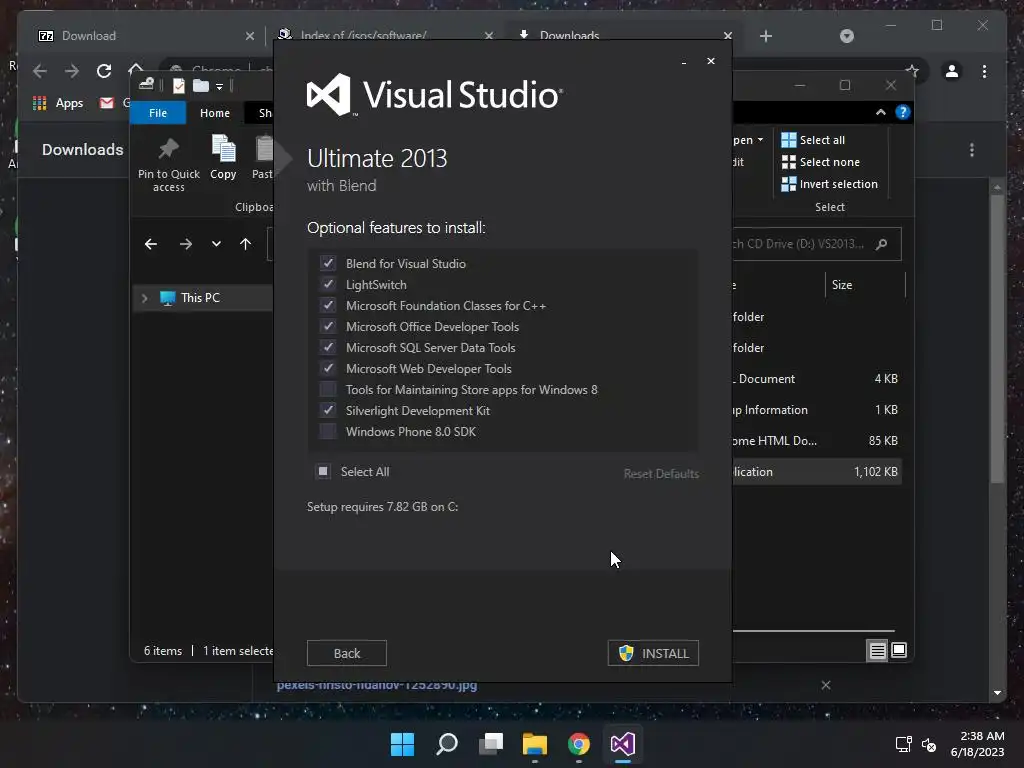Open Task View on taskbar

pyautogui.click(x=491, y=744)
